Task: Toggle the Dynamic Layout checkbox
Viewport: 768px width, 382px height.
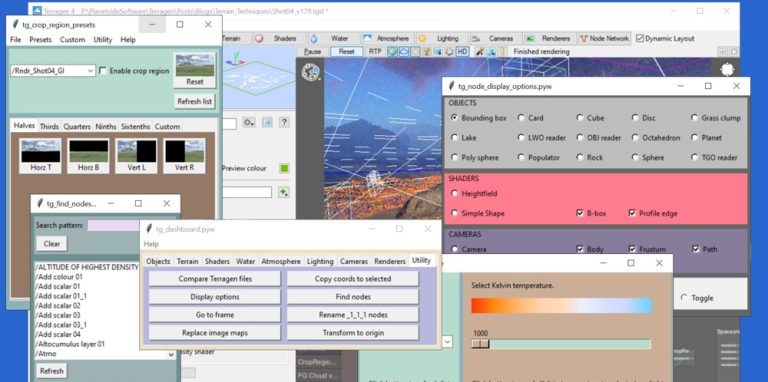Action: 639,38
